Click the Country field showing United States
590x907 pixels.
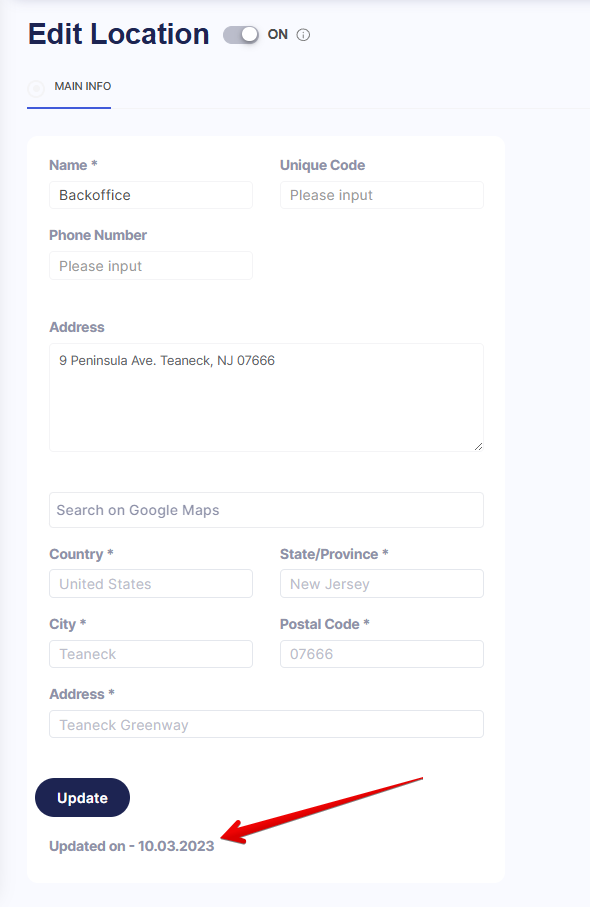coord(151,584)
